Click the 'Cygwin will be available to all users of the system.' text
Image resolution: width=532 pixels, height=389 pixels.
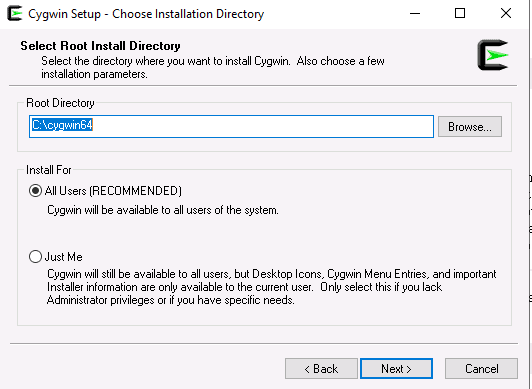pos(163,210)
